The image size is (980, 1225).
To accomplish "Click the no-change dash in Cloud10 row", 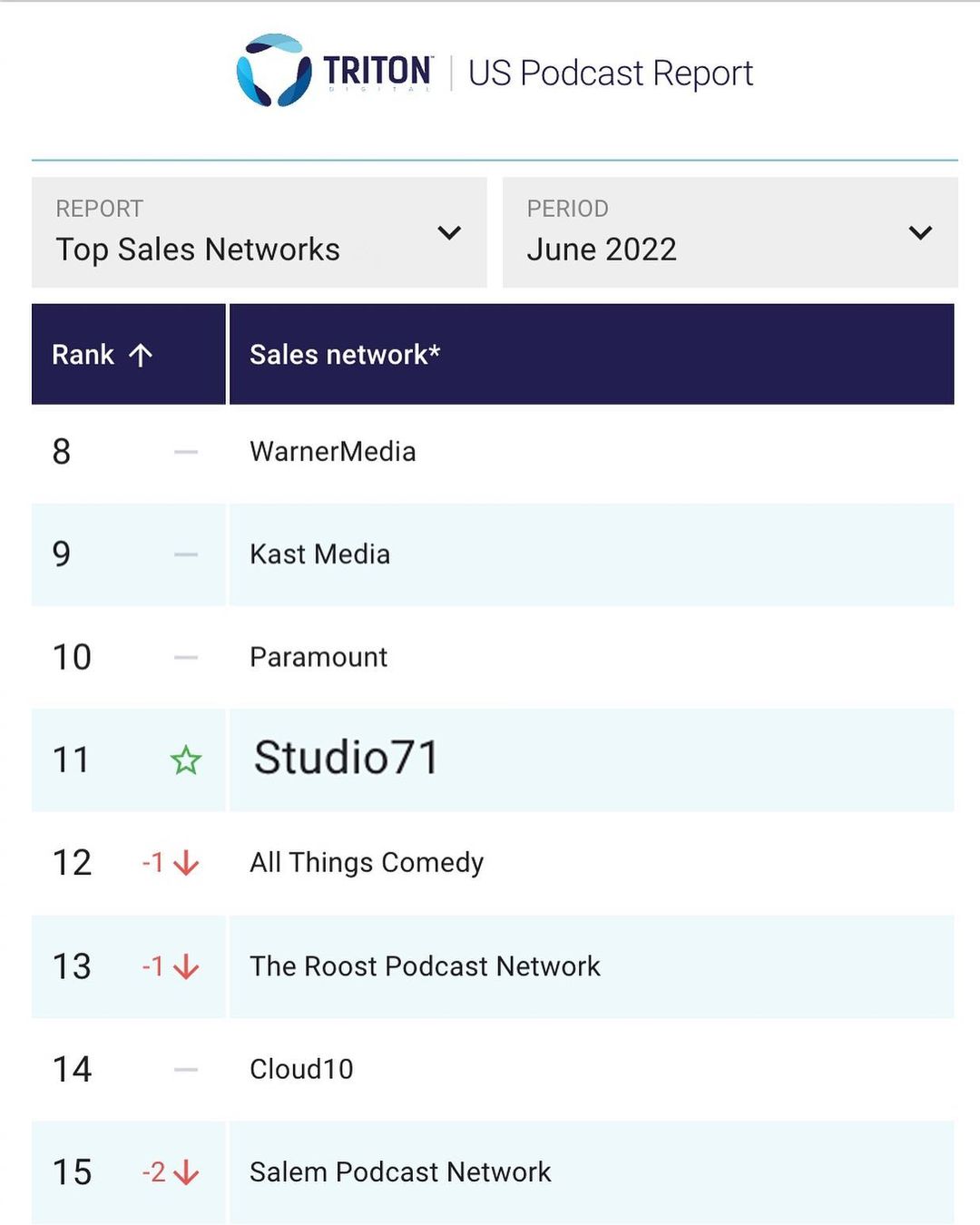I will 186,1070.
